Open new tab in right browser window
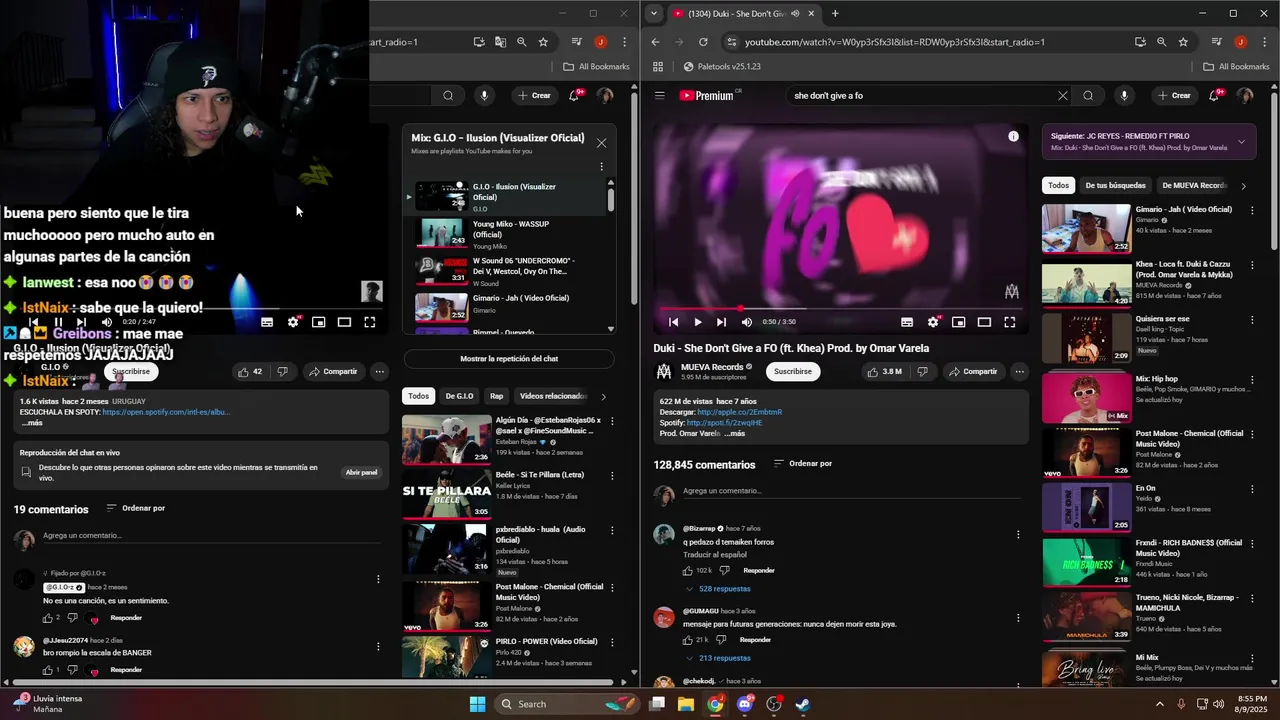Image resolution: width=1280 pixels, height=720 pixels. coord(835,13)
